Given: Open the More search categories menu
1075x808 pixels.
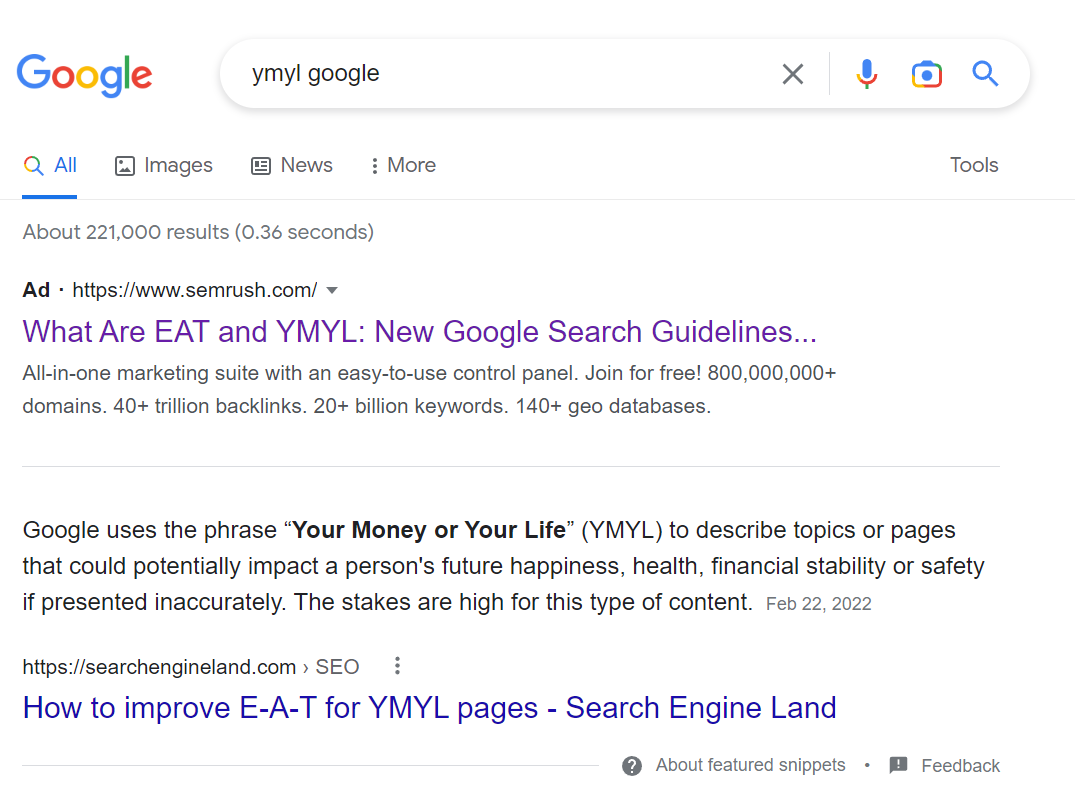Looking at the screenshot, I should point(403,165).
